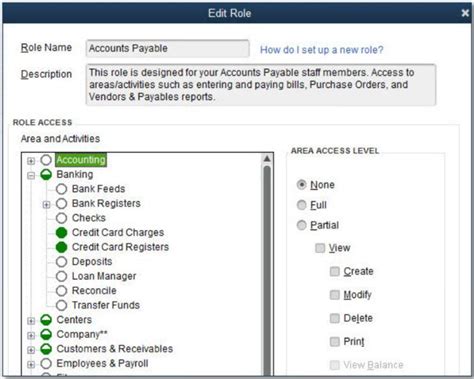Expand the Accounting tree node
This screenshot has width=474, height=379.
point(31,161)
